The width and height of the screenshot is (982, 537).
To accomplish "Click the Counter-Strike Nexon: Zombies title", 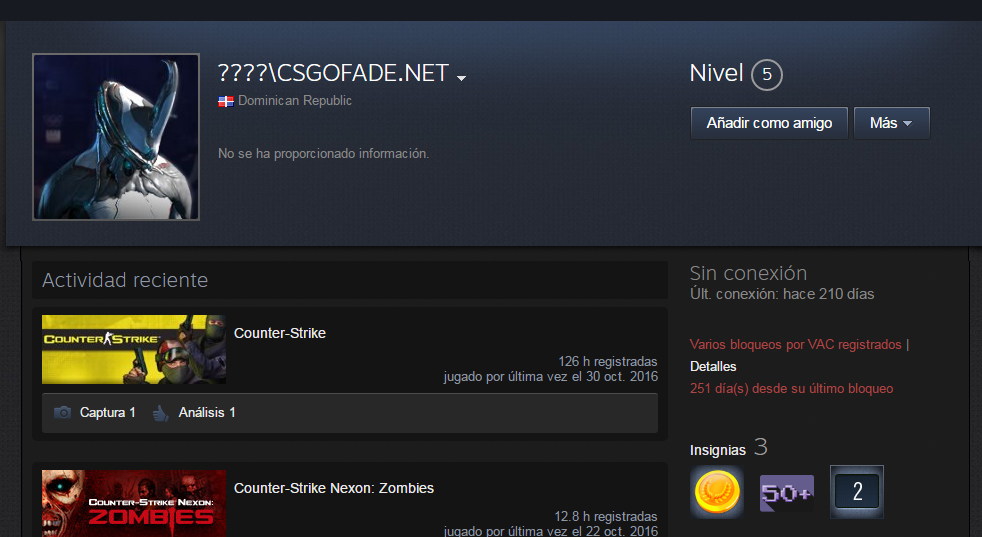I will tap(334, 488).
